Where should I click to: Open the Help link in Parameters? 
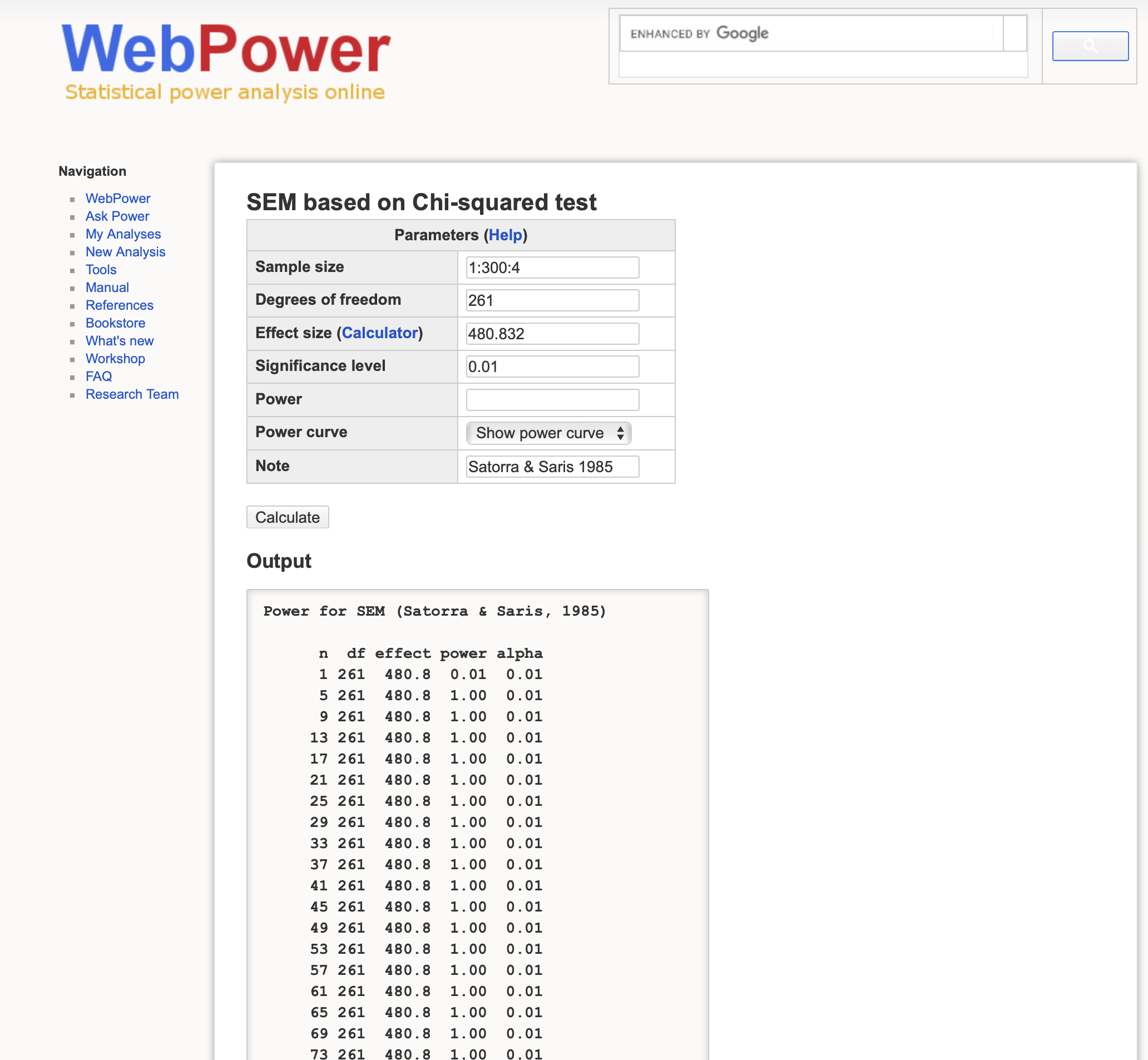pyautogui.click(x=505, y=235)
